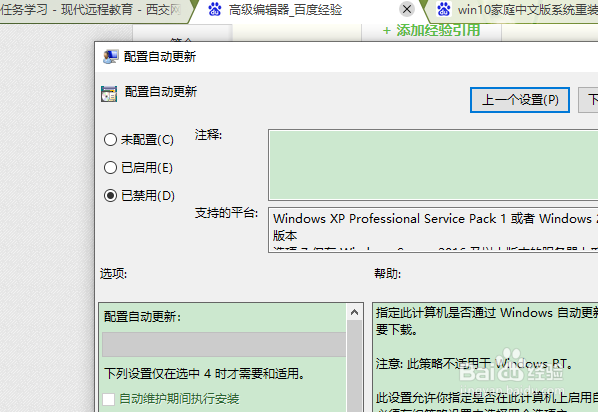Click the 选项: label

pos(113,274)
